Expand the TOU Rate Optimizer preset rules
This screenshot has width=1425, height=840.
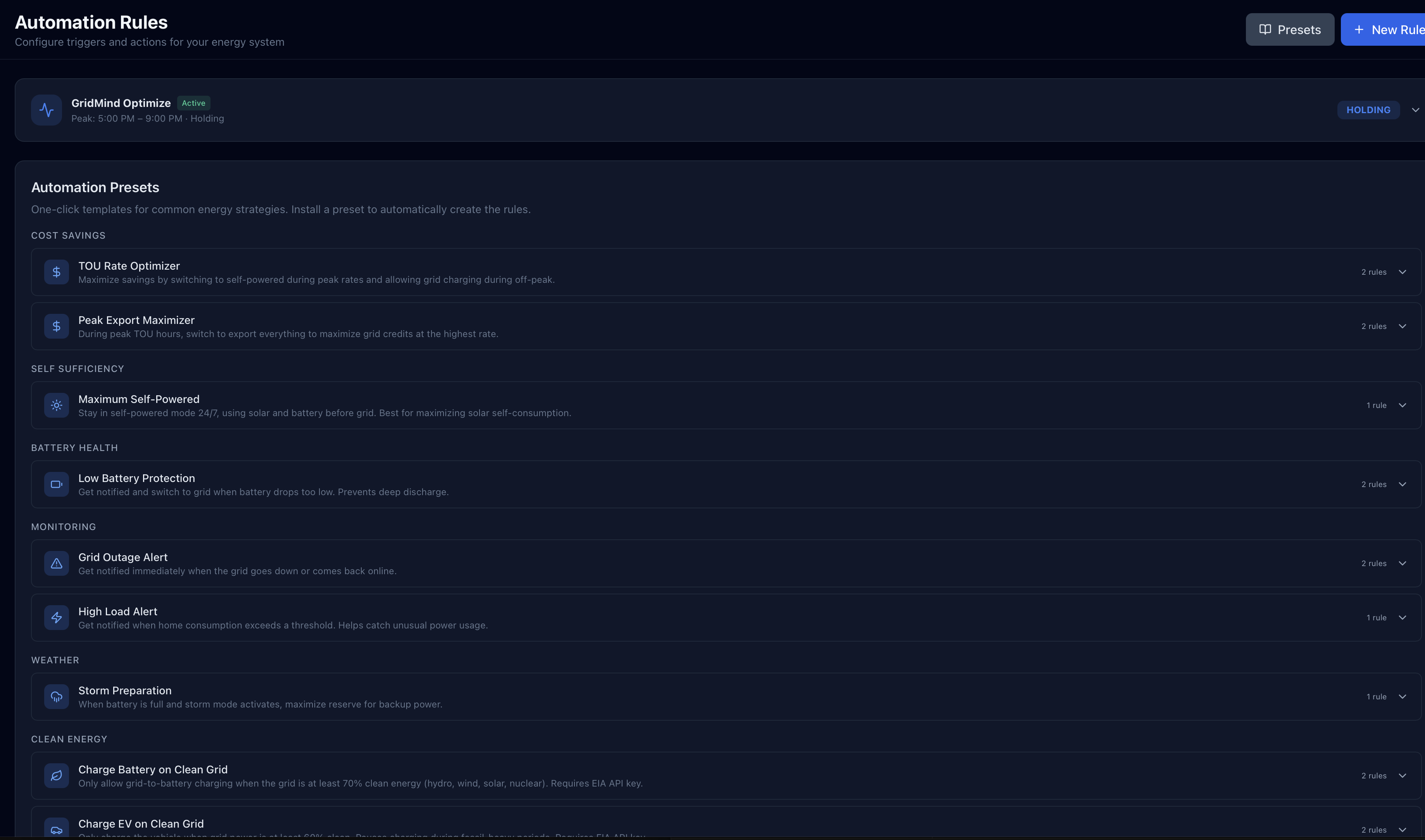(x=1403, y=272)
